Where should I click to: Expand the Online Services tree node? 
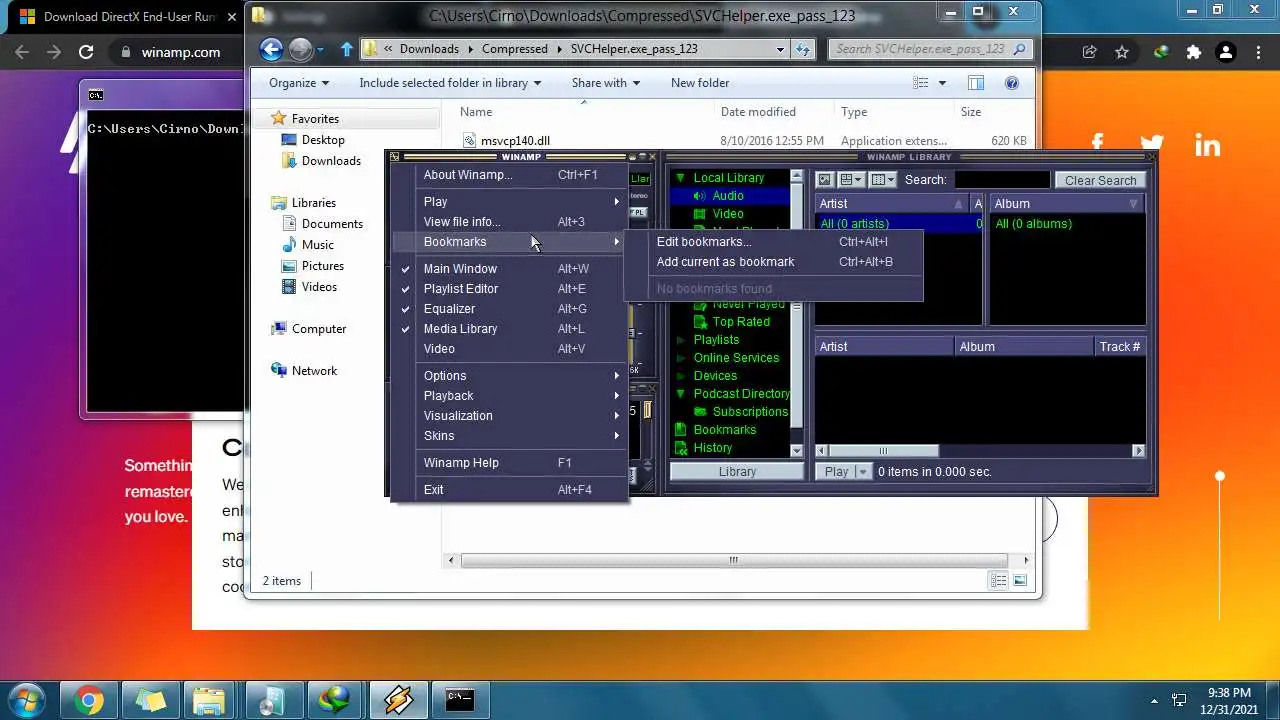pyautogui.click(x=680, y=358)
